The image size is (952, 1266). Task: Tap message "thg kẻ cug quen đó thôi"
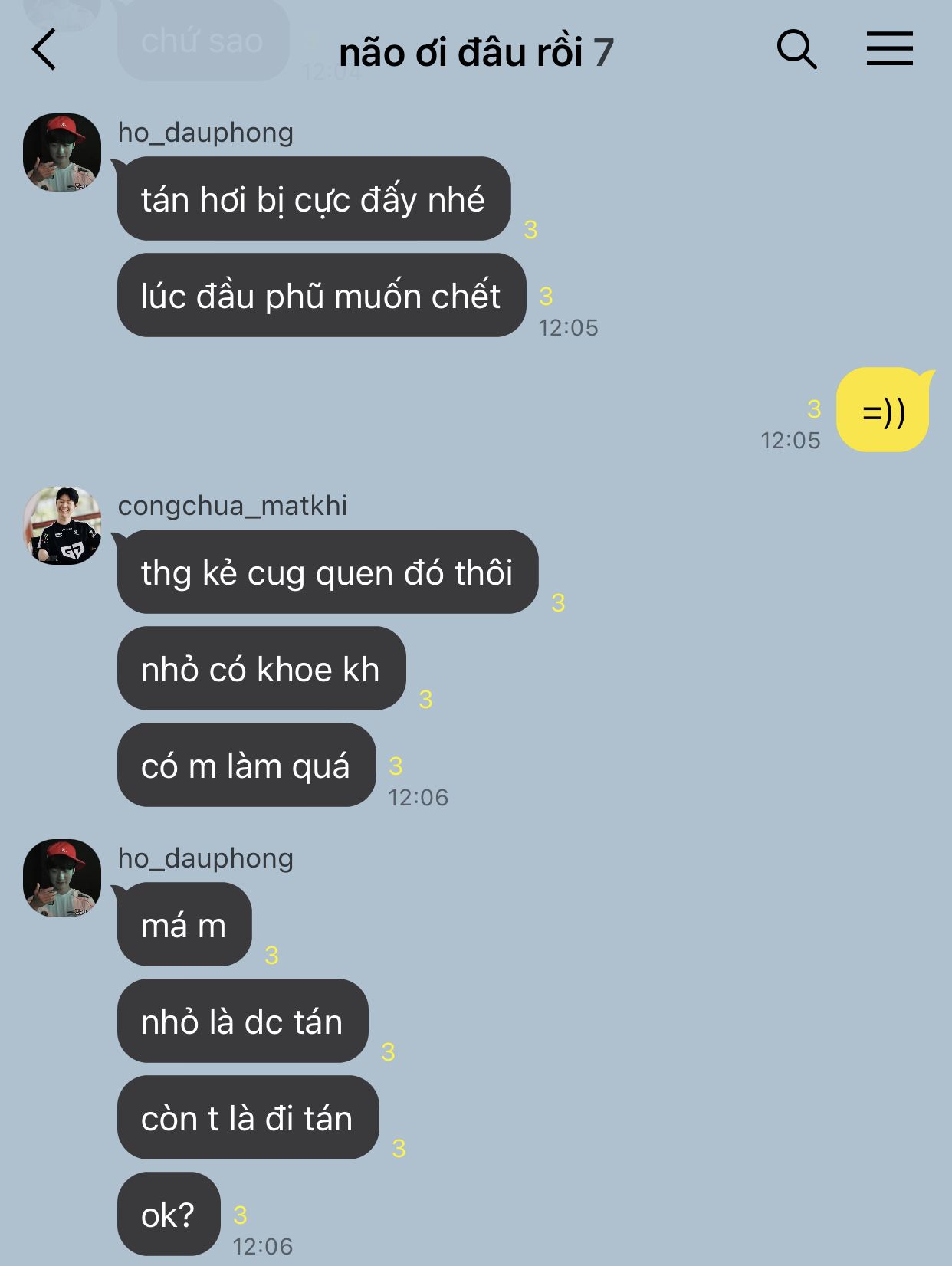point(327,572)
